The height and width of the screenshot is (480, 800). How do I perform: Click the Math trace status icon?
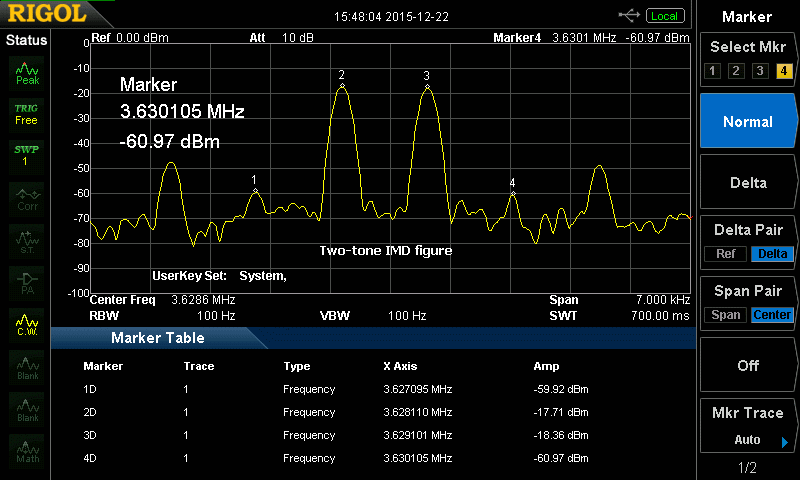26,451
